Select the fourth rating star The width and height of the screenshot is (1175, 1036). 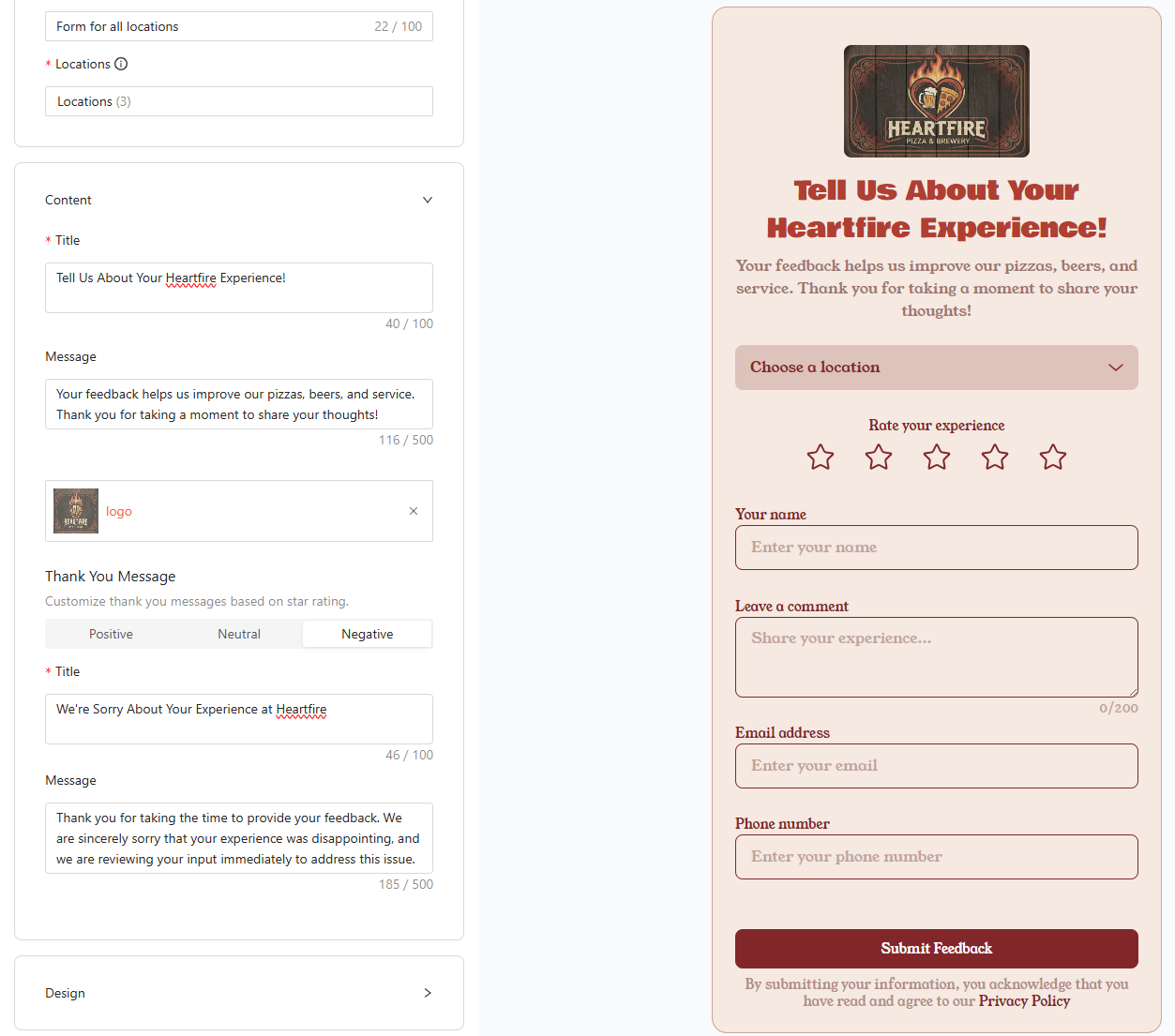[995, 457]
